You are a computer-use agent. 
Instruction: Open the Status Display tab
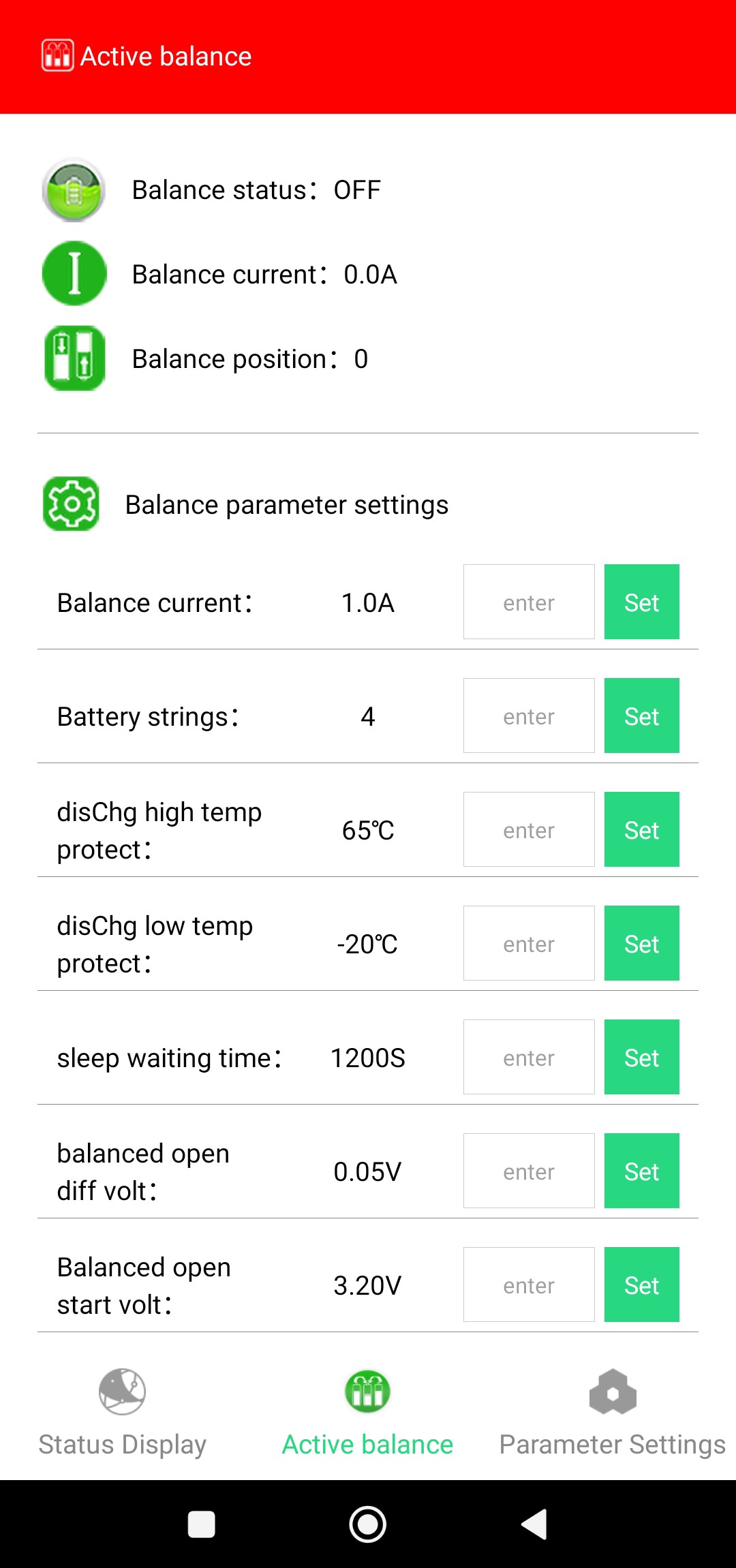123,1413
